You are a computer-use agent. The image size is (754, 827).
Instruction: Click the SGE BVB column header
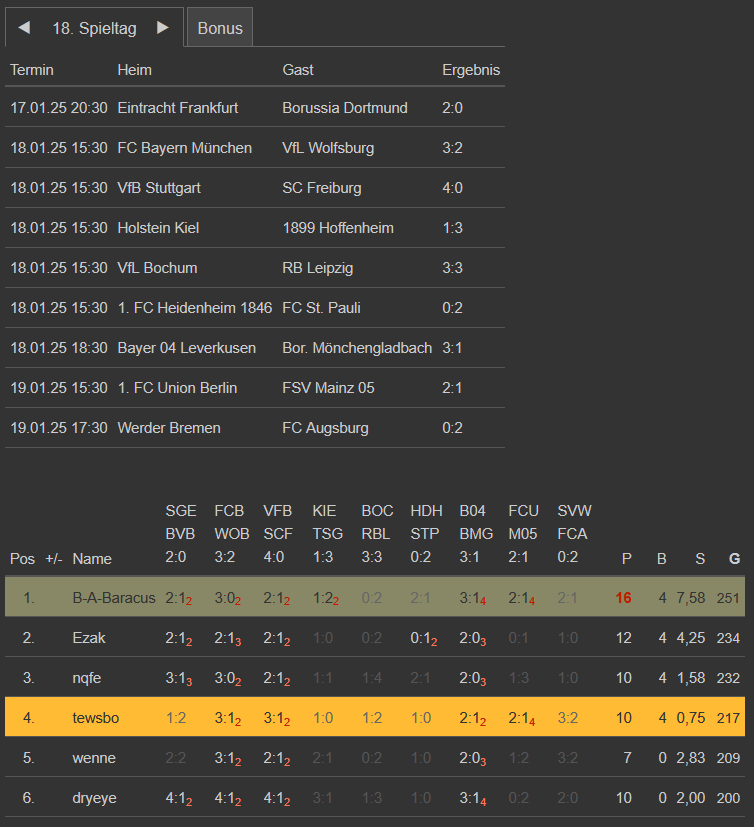[x=180, y=534]
